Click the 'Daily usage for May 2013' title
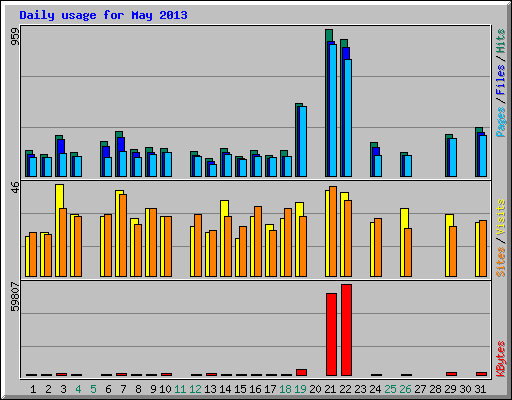512x400 pixels. tap(103, 15)
